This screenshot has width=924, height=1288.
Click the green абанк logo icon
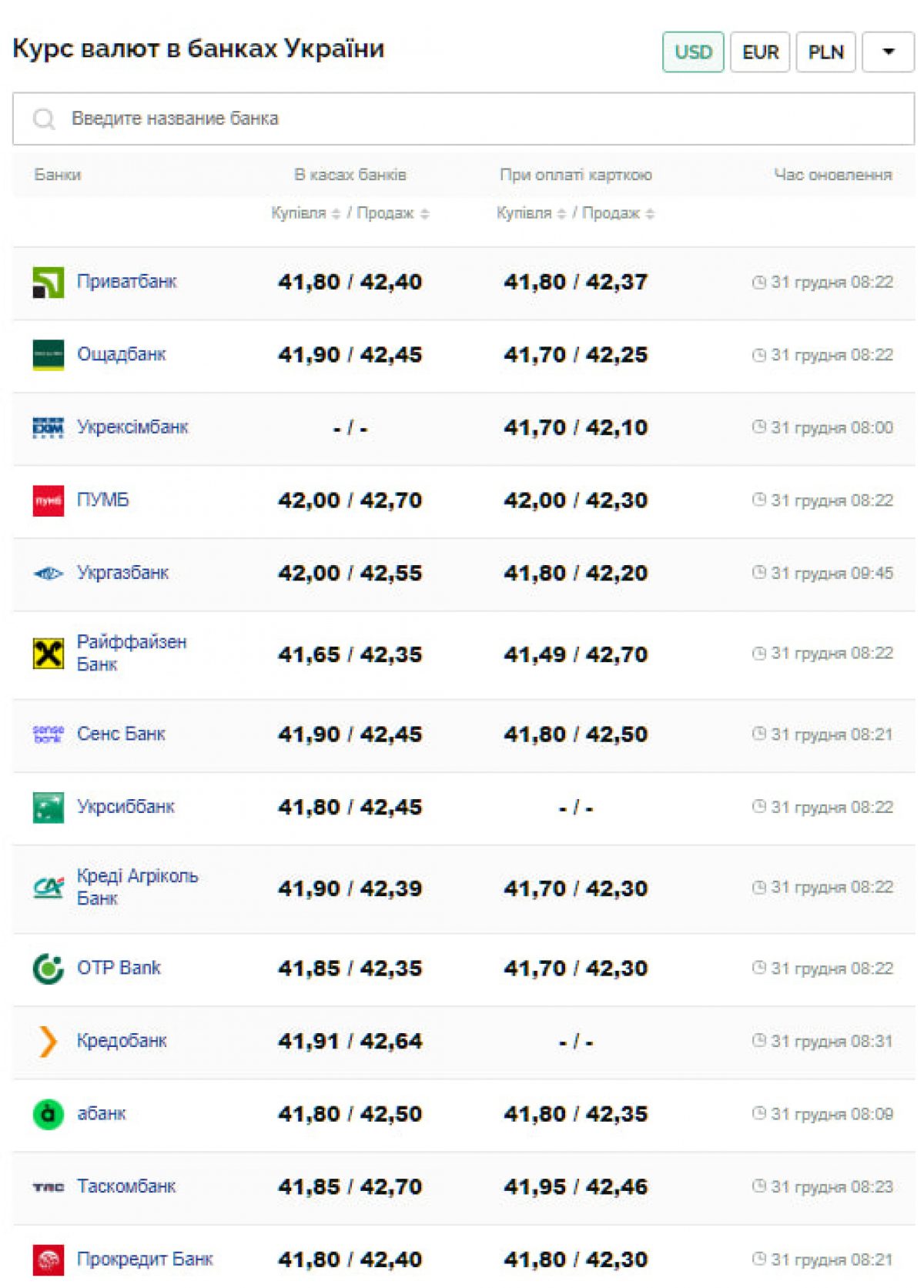(48, 1114)
